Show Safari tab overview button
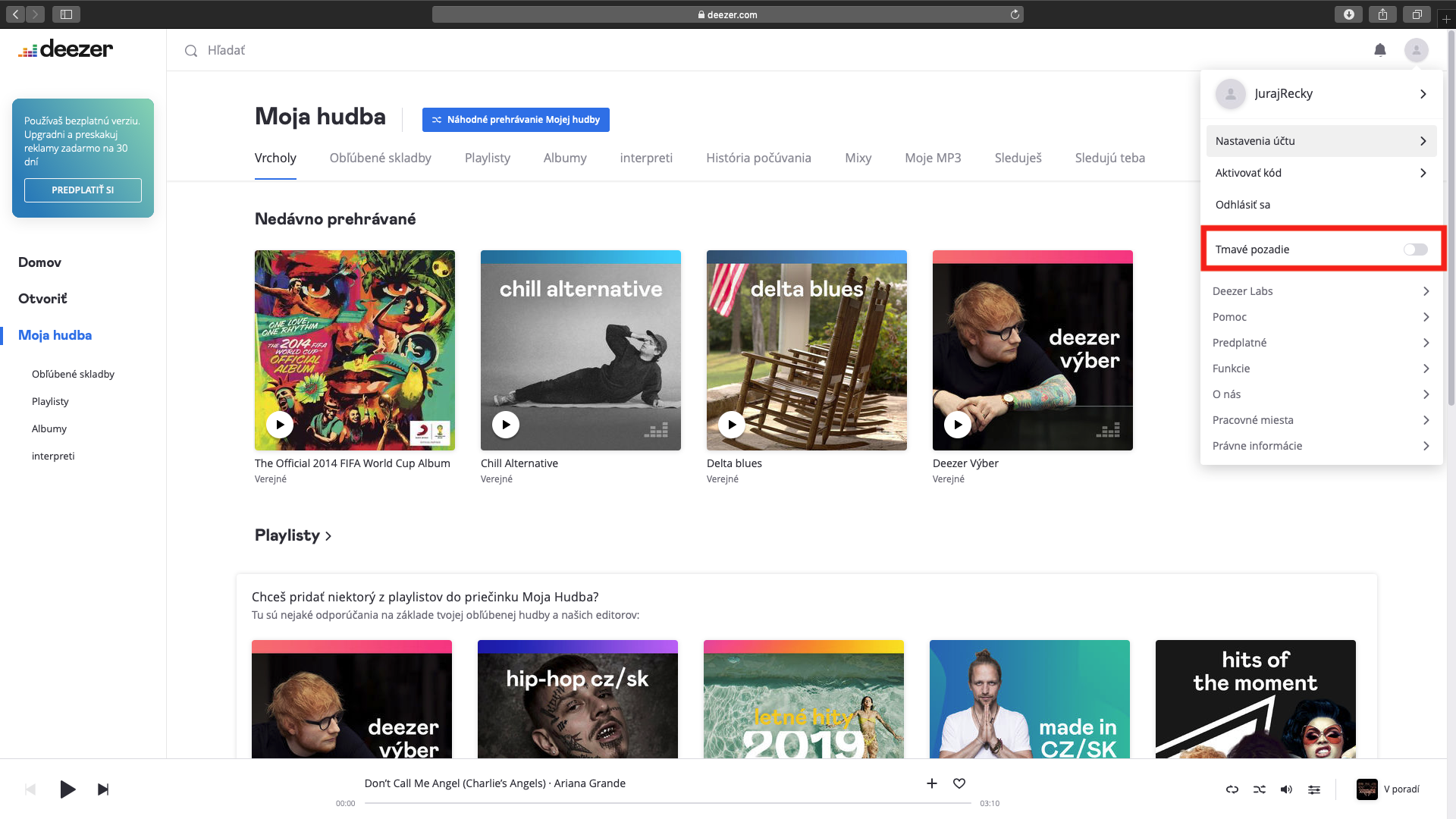This screenshot has width=1456, height=819. pos(1417,14)
